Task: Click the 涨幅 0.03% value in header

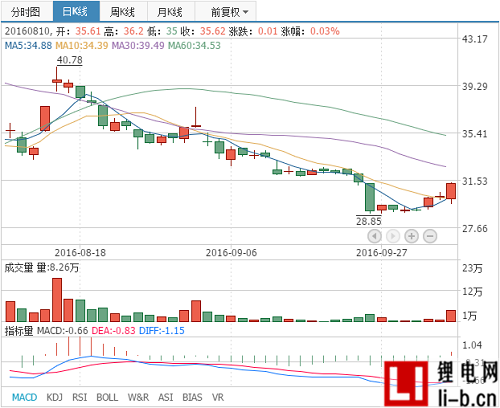Action: (x=325, y=31)
